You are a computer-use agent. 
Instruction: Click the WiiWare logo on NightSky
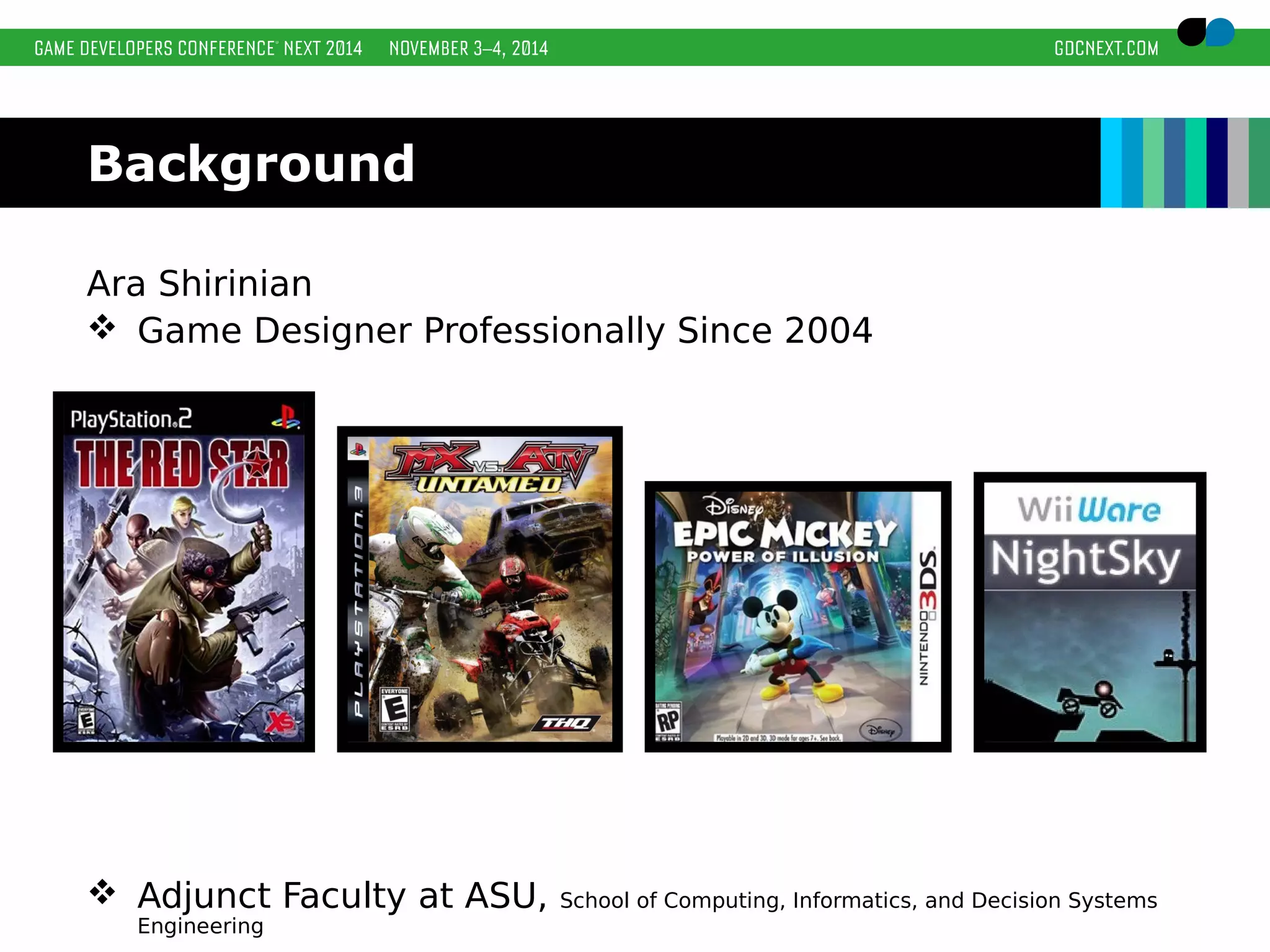click(1089, 509)
